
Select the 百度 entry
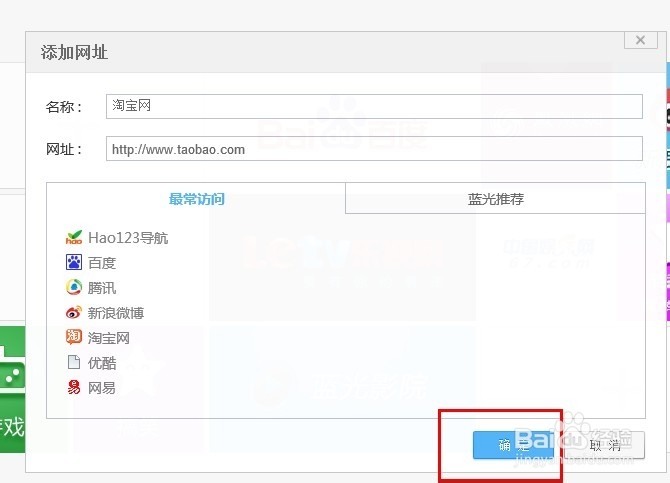pos(102,262)
